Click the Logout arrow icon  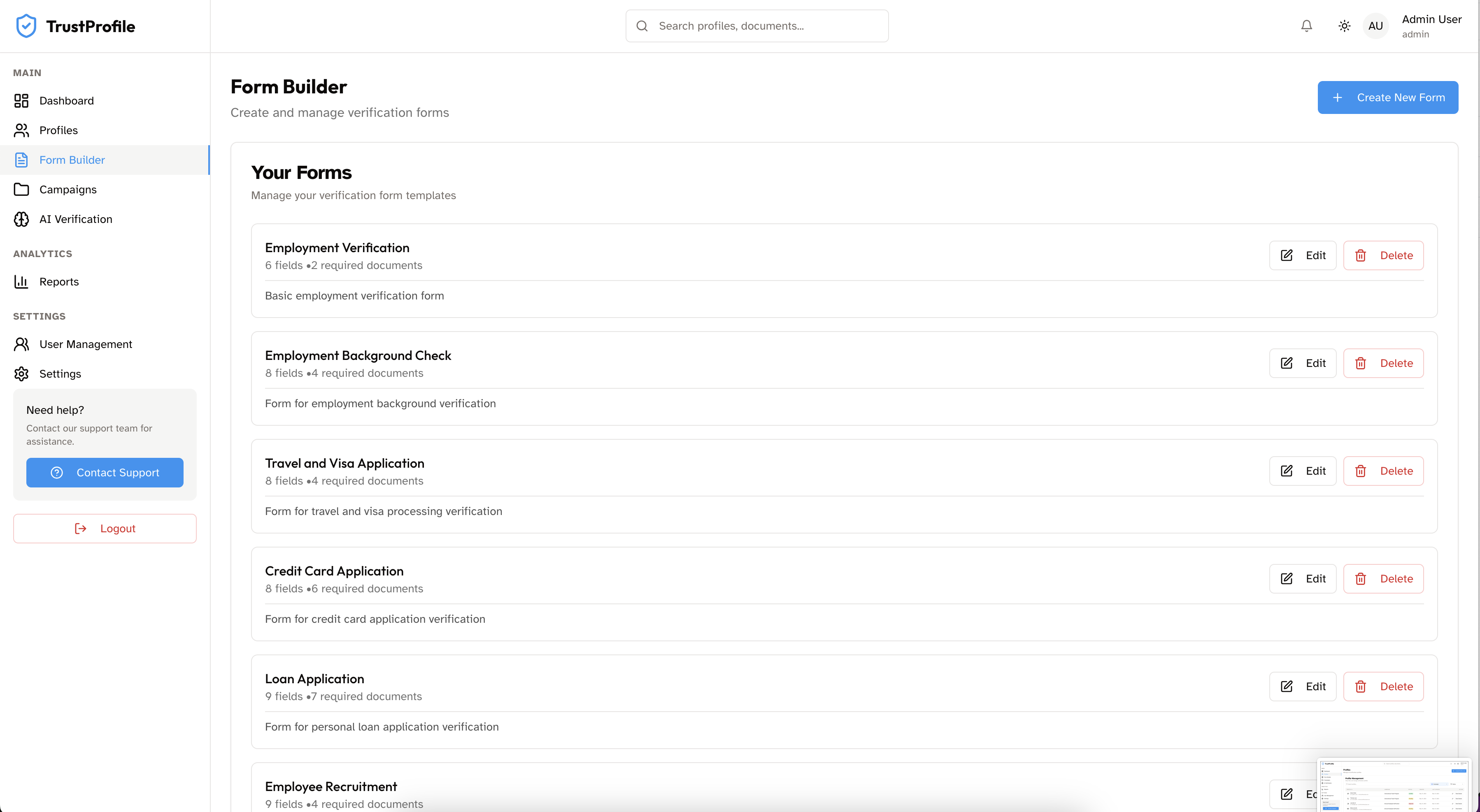point(80,528)
